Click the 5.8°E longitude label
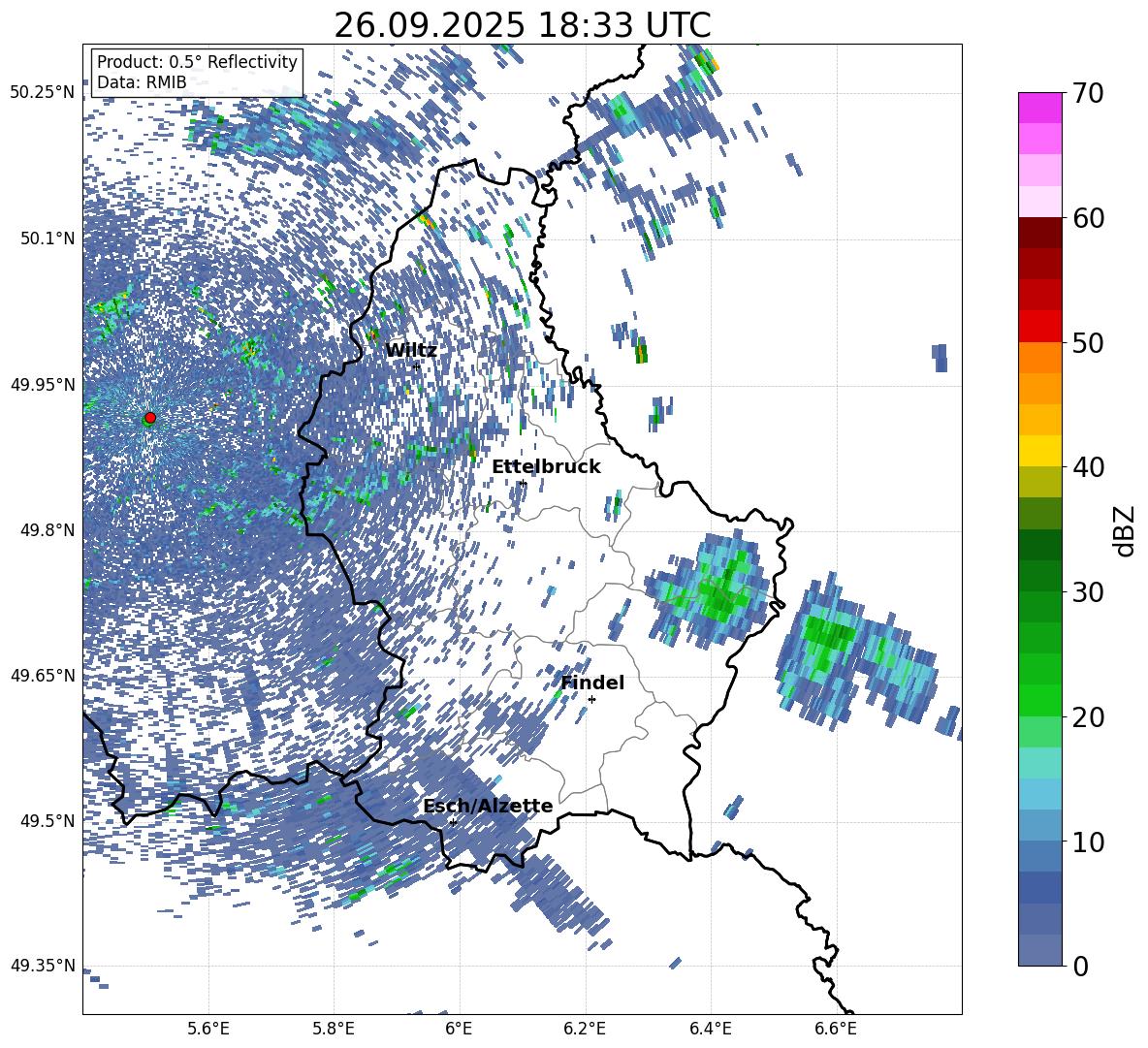1148x1048 pixels. (x=334, y=1029)
